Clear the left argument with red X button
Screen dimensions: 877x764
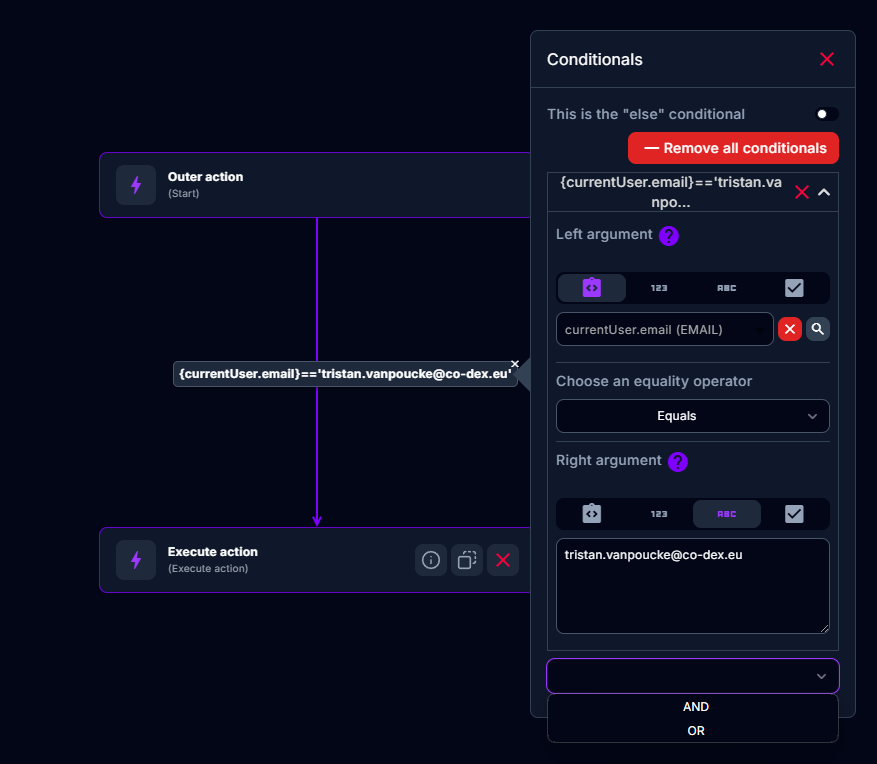[x=790, y=329]
